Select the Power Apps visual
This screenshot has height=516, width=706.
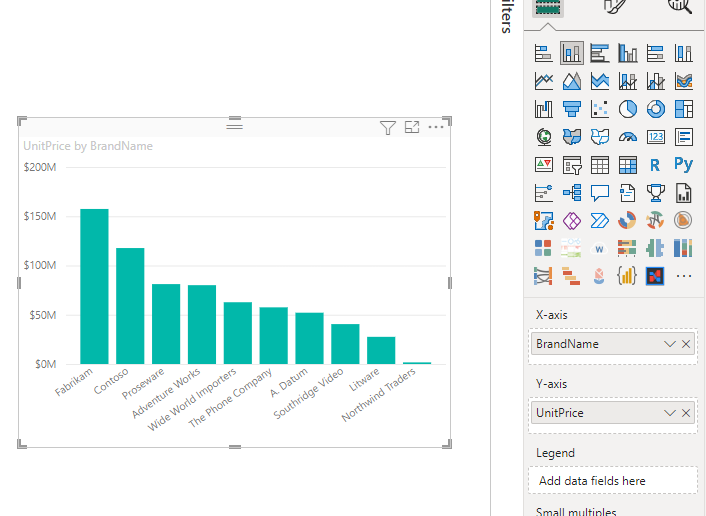[x=572, y=221]
